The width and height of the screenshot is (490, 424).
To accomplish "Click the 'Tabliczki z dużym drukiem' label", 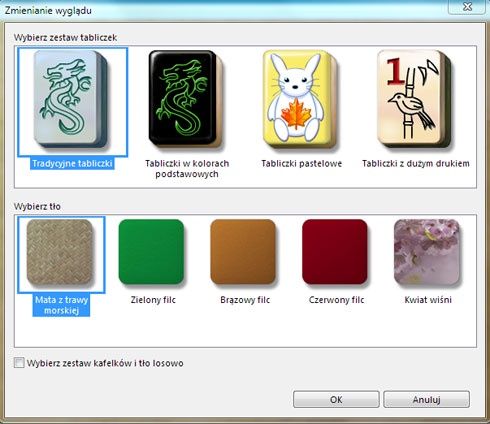I will tap(416, 164).
